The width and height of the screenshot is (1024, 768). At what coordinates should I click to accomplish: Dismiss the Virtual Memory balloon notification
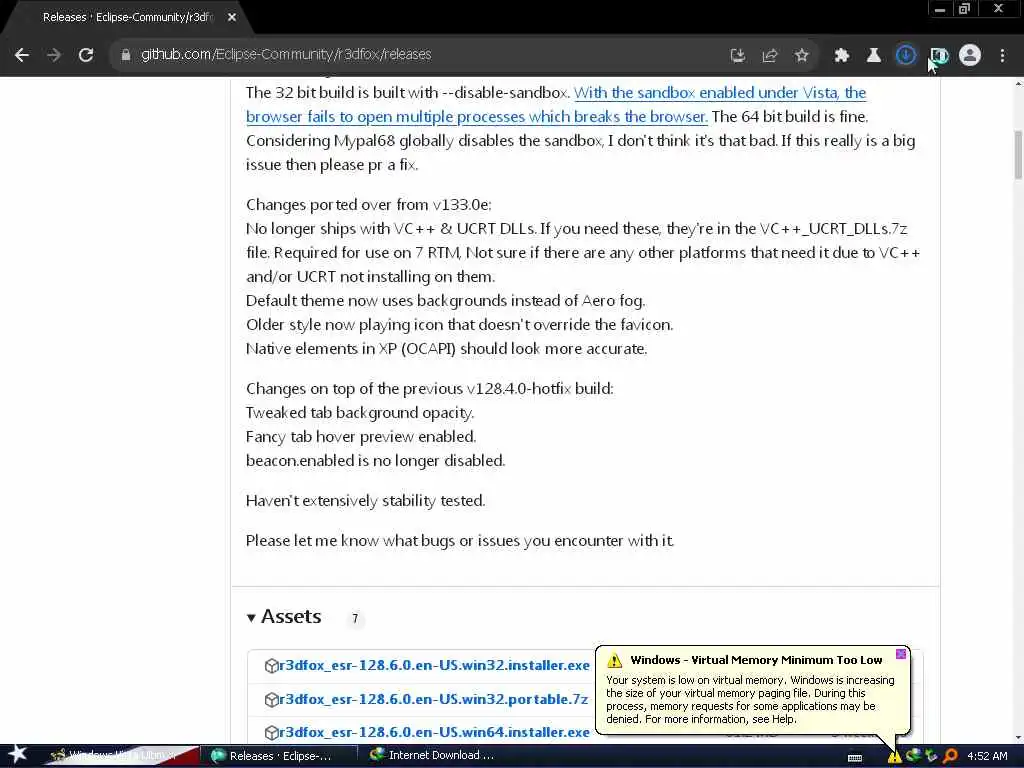[x=901, y=654]
